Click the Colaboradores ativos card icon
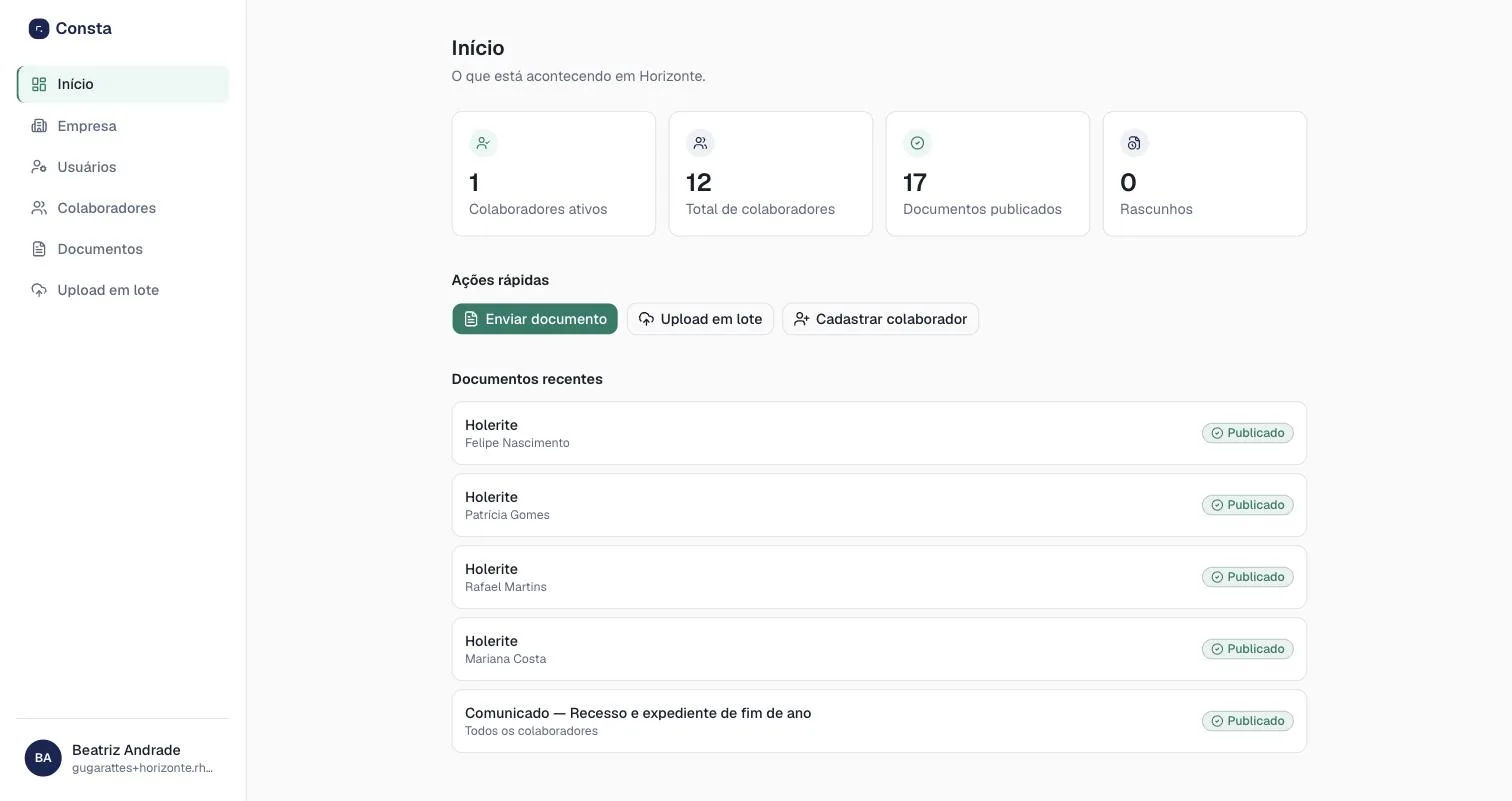 483,143
